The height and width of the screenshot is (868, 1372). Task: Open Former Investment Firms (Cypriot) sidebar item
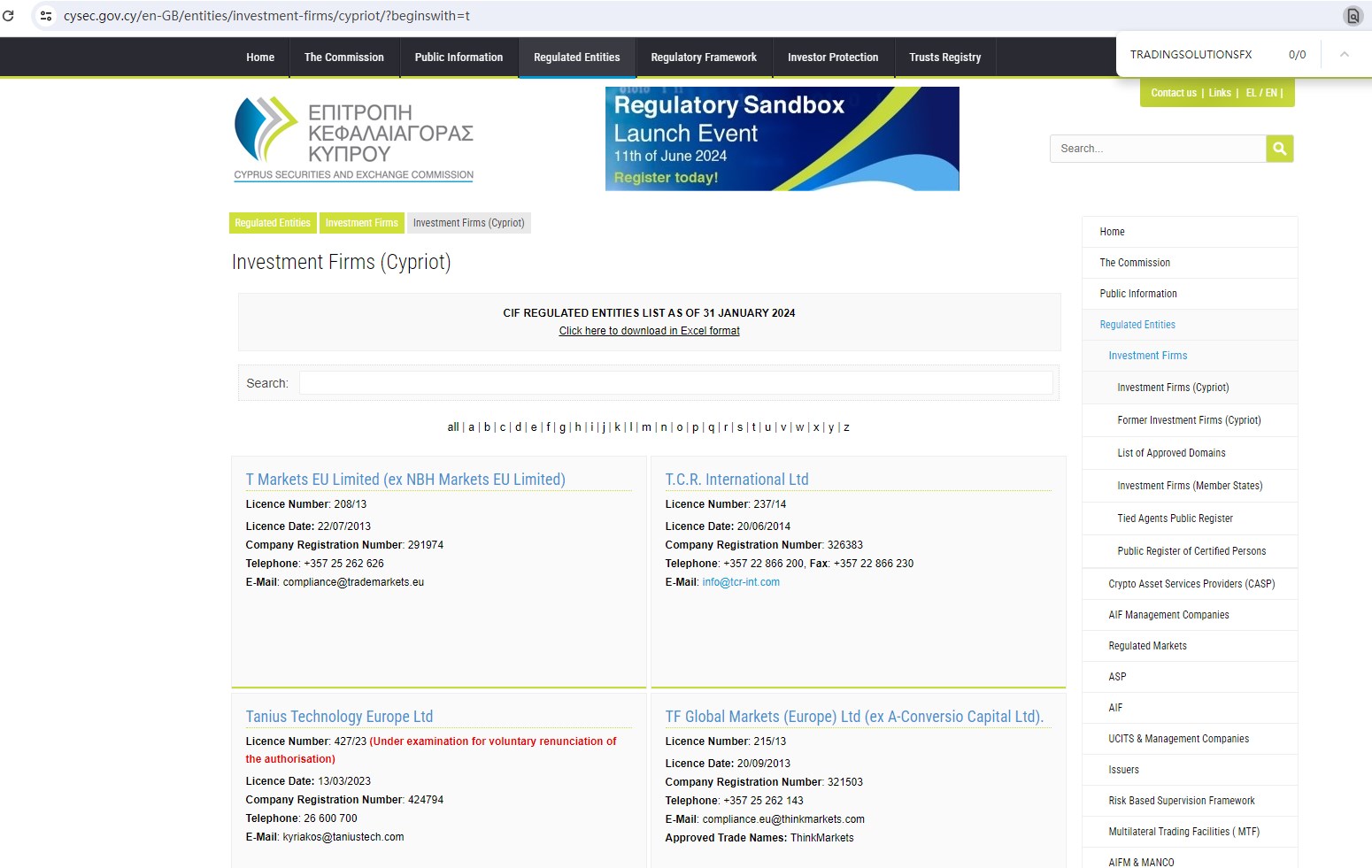pyautogui.click(x=1188, y=420)
